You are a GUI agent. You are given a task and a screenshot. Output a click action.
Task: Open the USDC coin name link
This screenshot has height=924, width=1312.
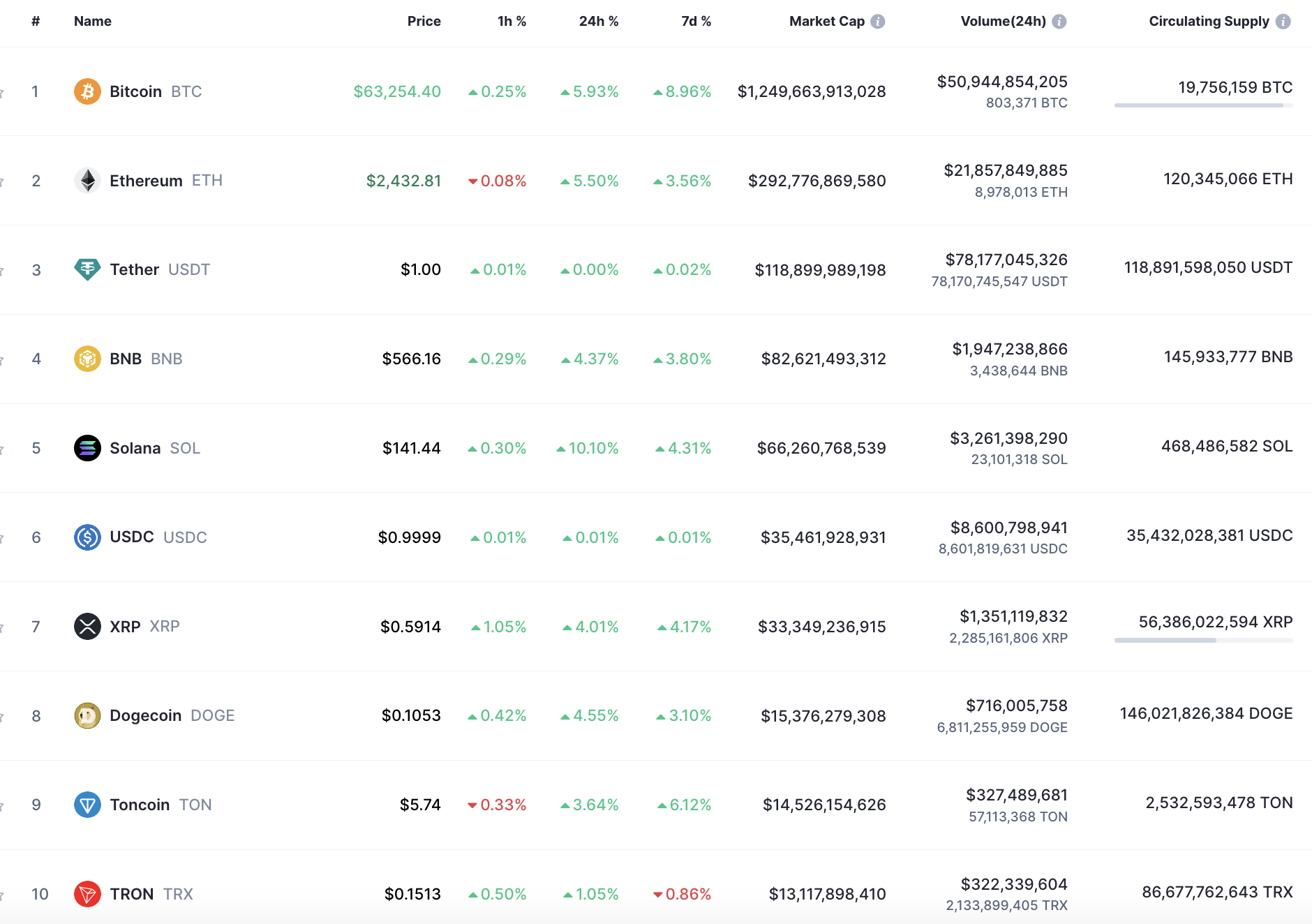[x=132, y=537]
